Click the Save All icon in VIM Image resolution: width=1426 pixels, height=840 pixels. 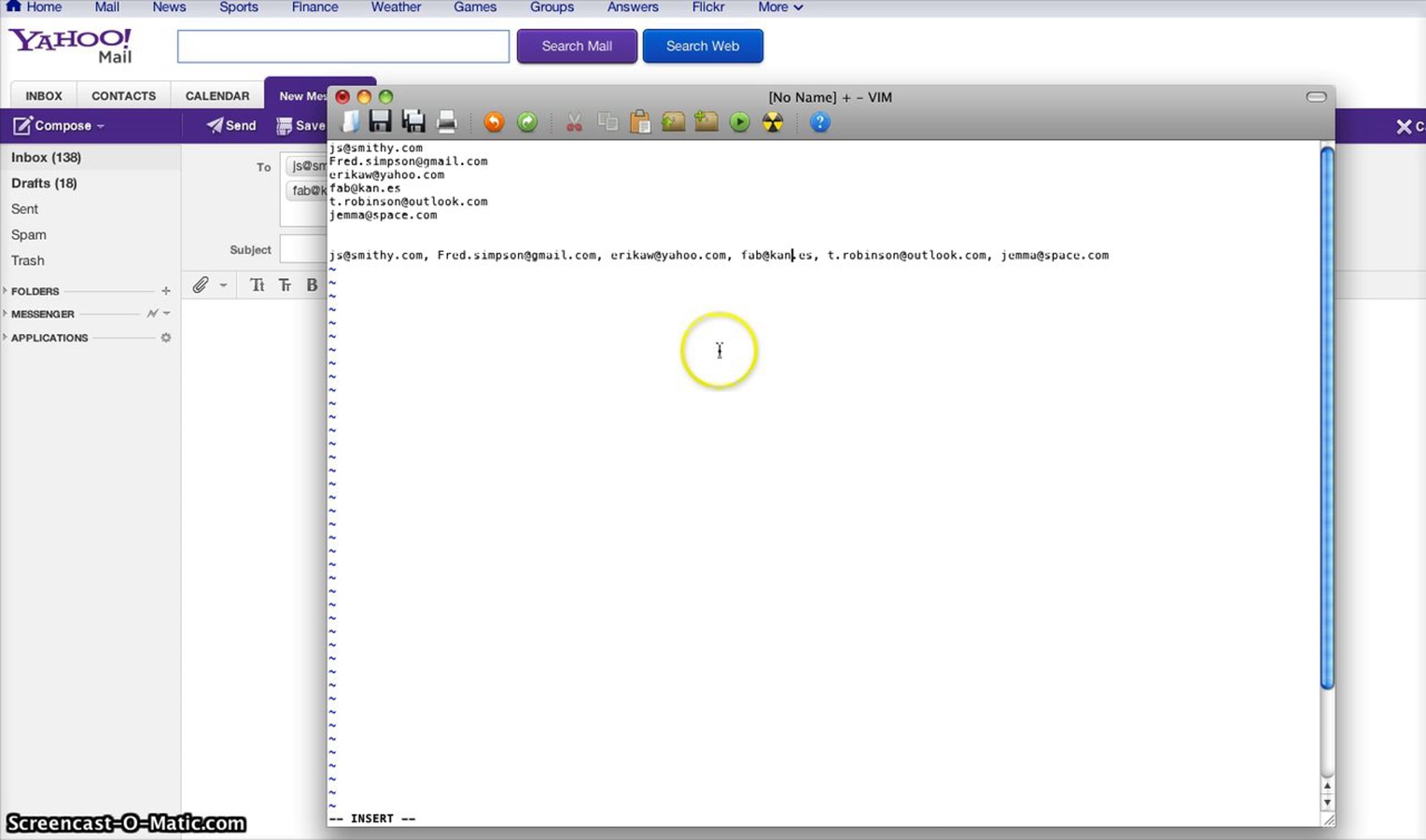coord(414,122)
